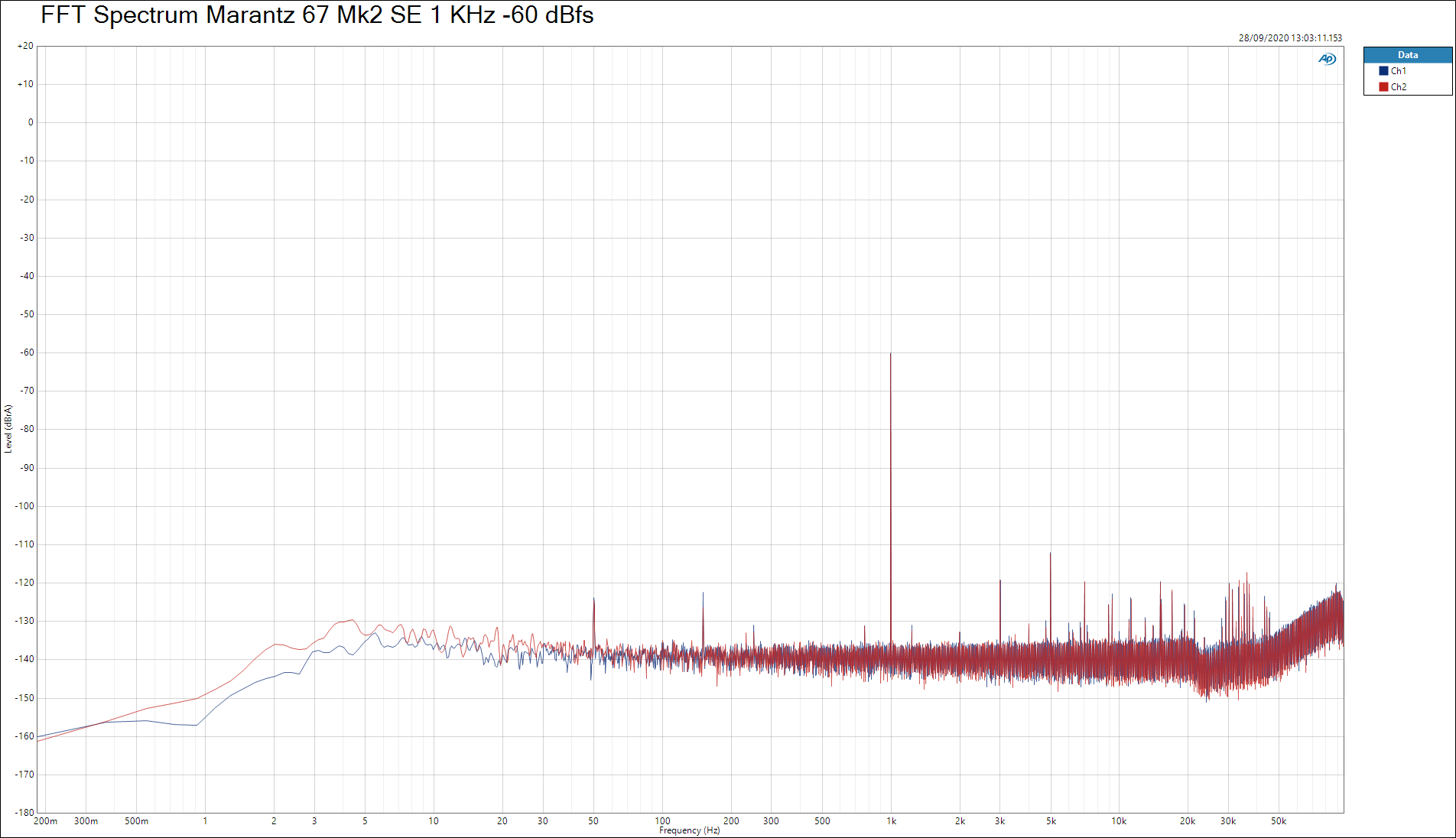
Task: Click the 200m tick label on frequency axis
Action: tap(46, 821)
